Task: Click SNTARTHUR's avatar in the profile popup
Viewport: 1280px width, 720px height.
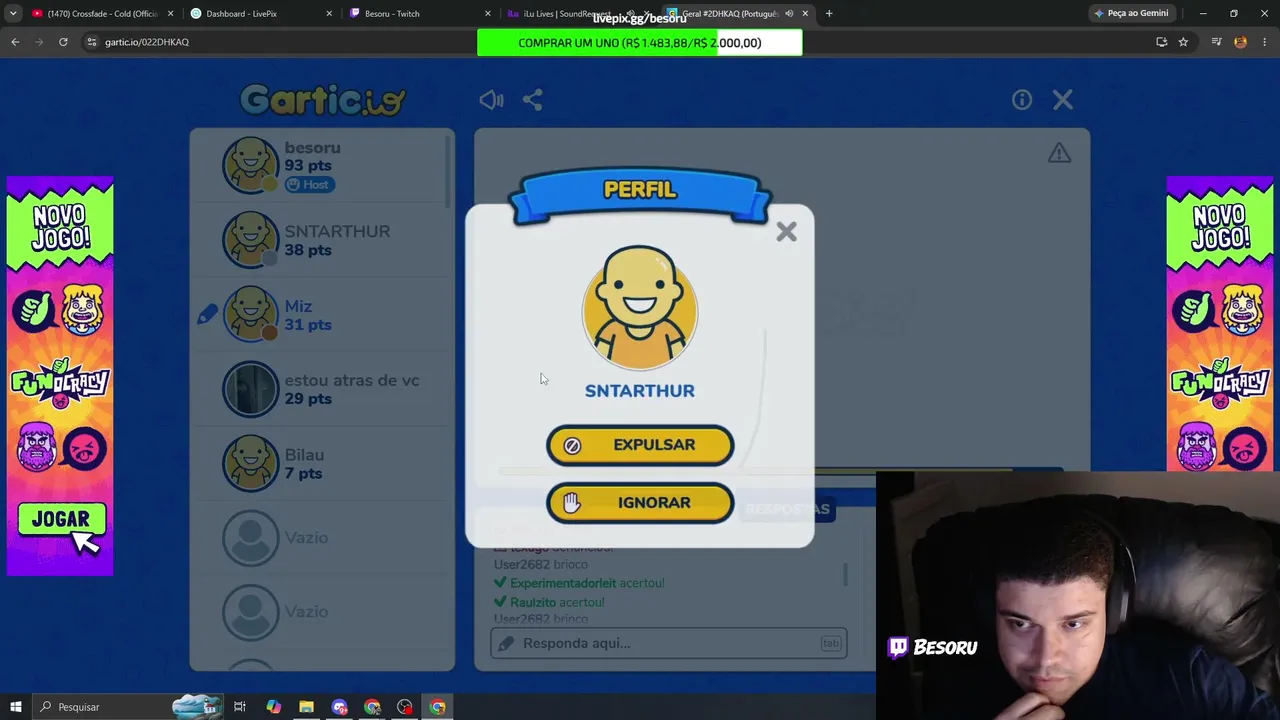Action: coord(640,308)
